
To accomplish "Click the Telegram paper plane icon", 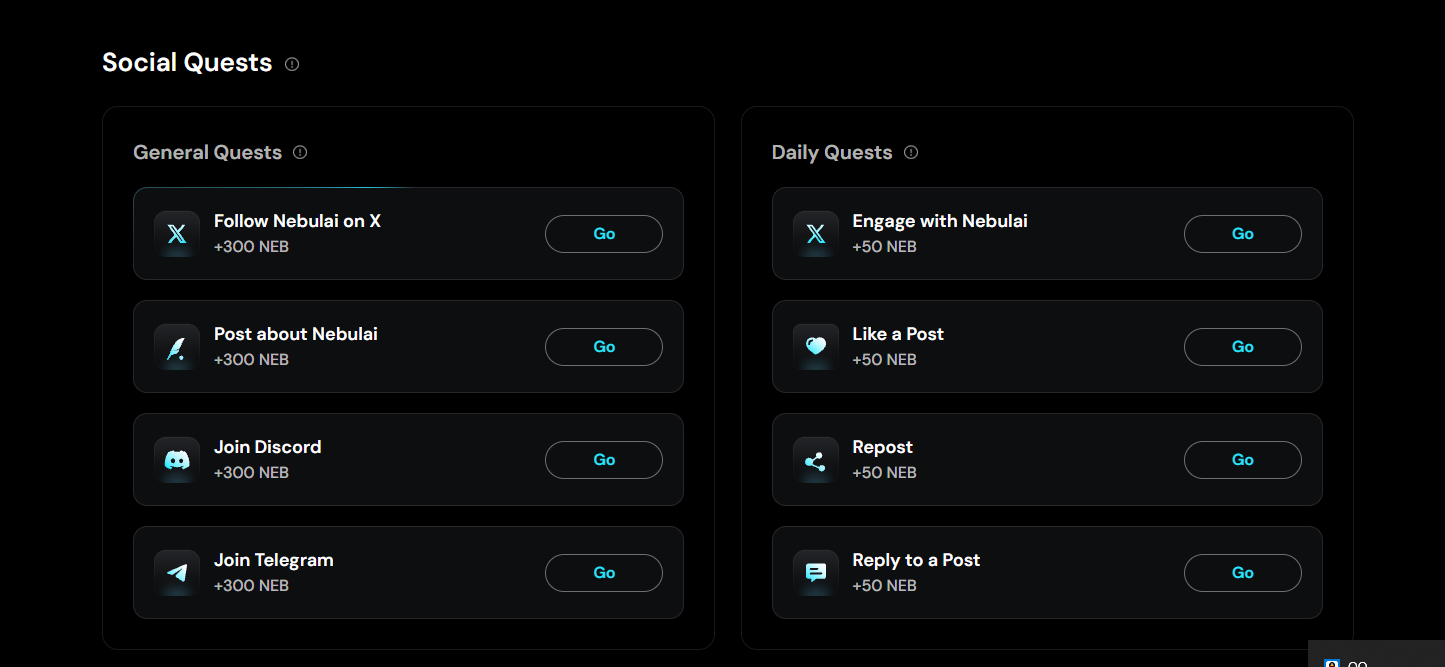I will (177, 573).
